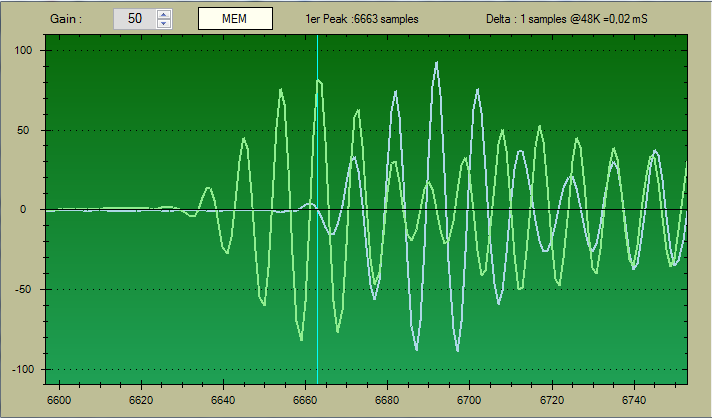Click the Gain decrease down arrow

tap(165, 23)
